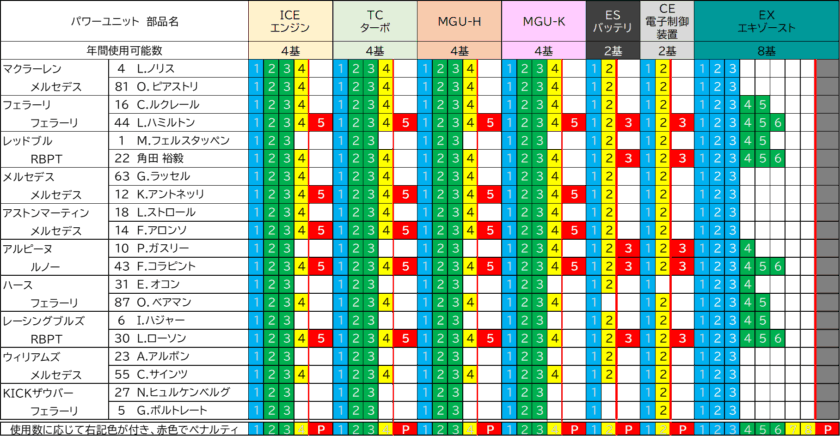
Task: Click driver name I.ハジャー
Action: coord(160,320)
